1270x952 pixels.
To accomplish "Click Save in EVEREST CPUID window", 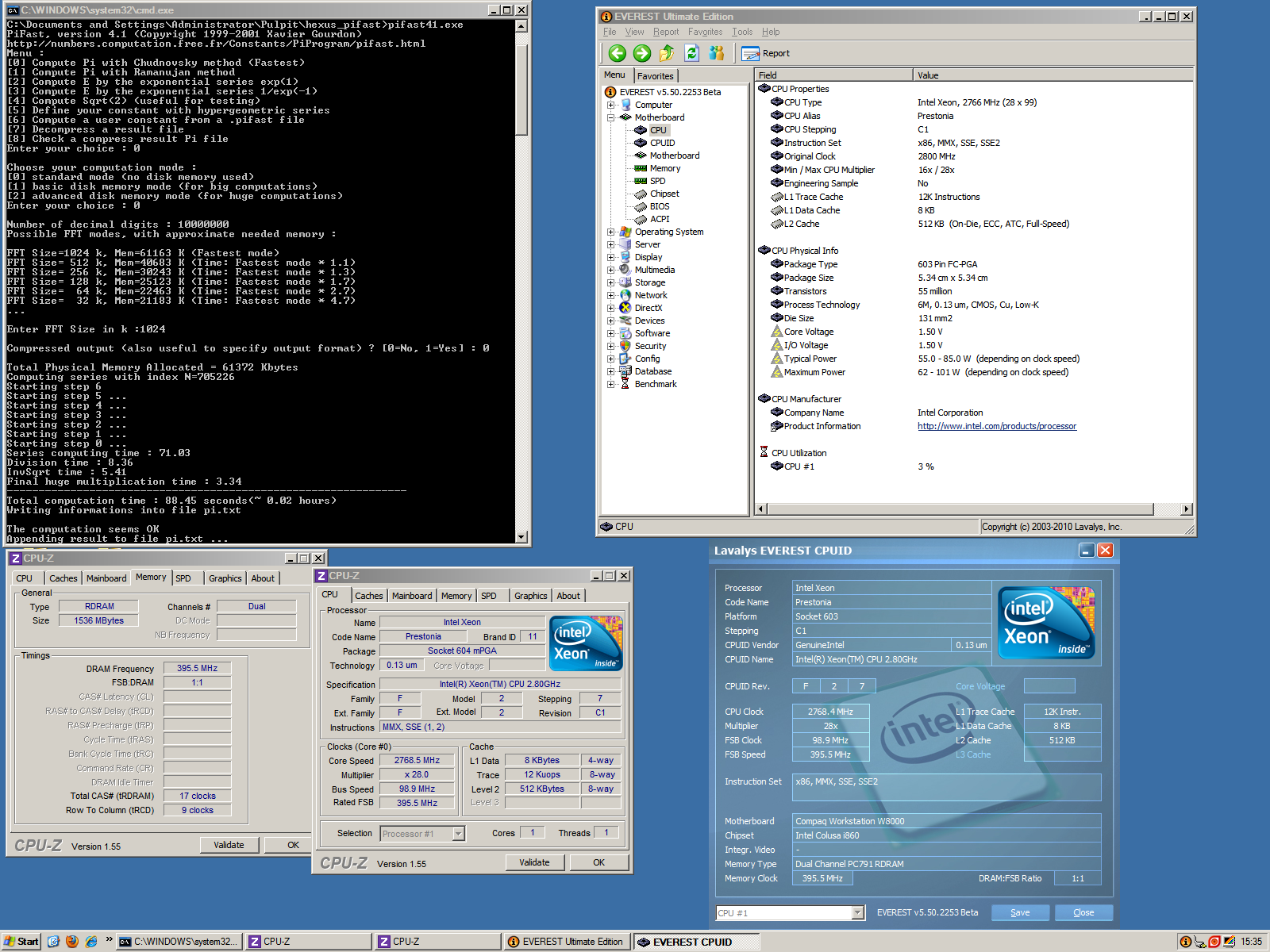I will coord(1020,913).
